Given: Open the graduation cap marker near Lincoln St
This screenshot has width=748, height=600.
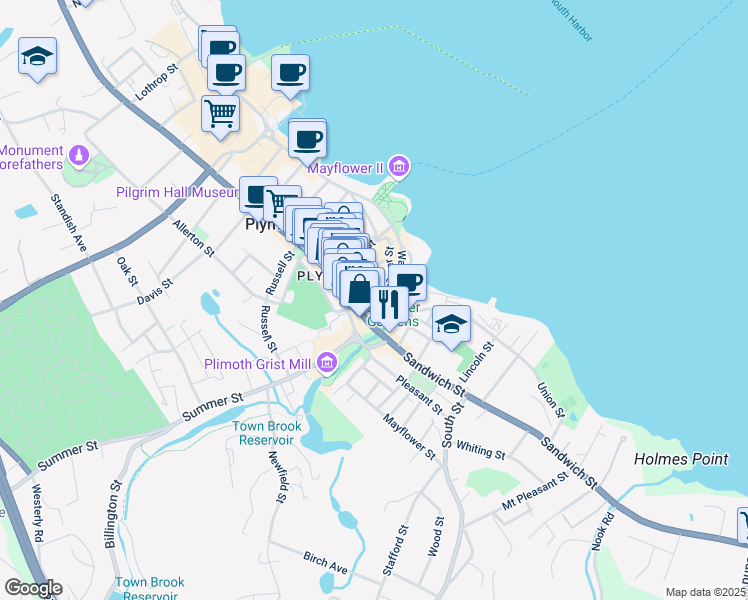Looking at the screenshot, I should coord(451,324).
